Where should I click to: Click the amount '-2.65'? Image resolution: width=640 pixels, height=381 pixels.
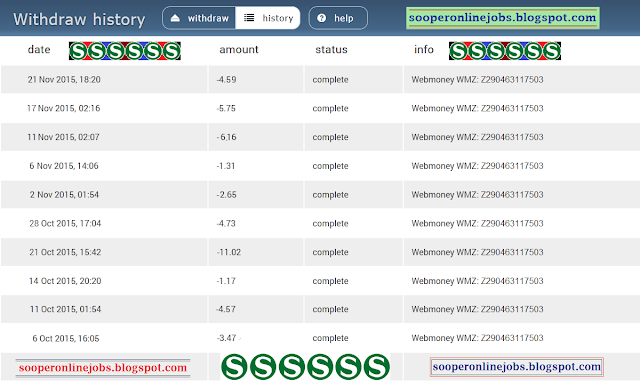click(227, 195)
